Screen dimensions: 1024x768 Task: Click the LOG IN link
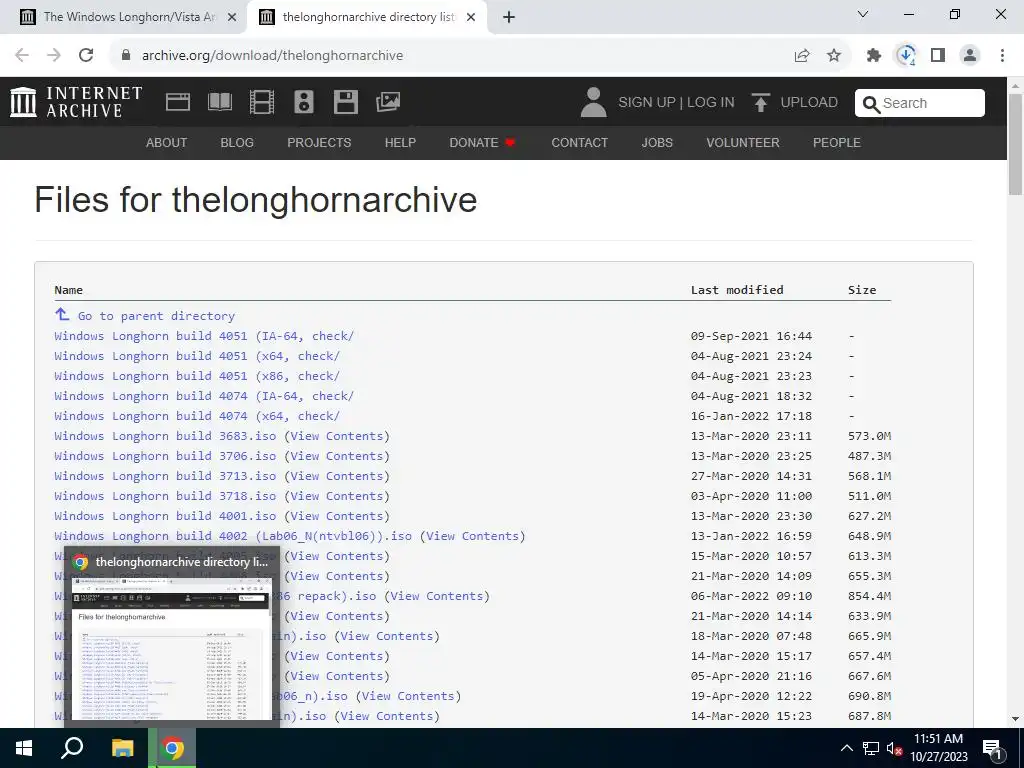point(711,103)
